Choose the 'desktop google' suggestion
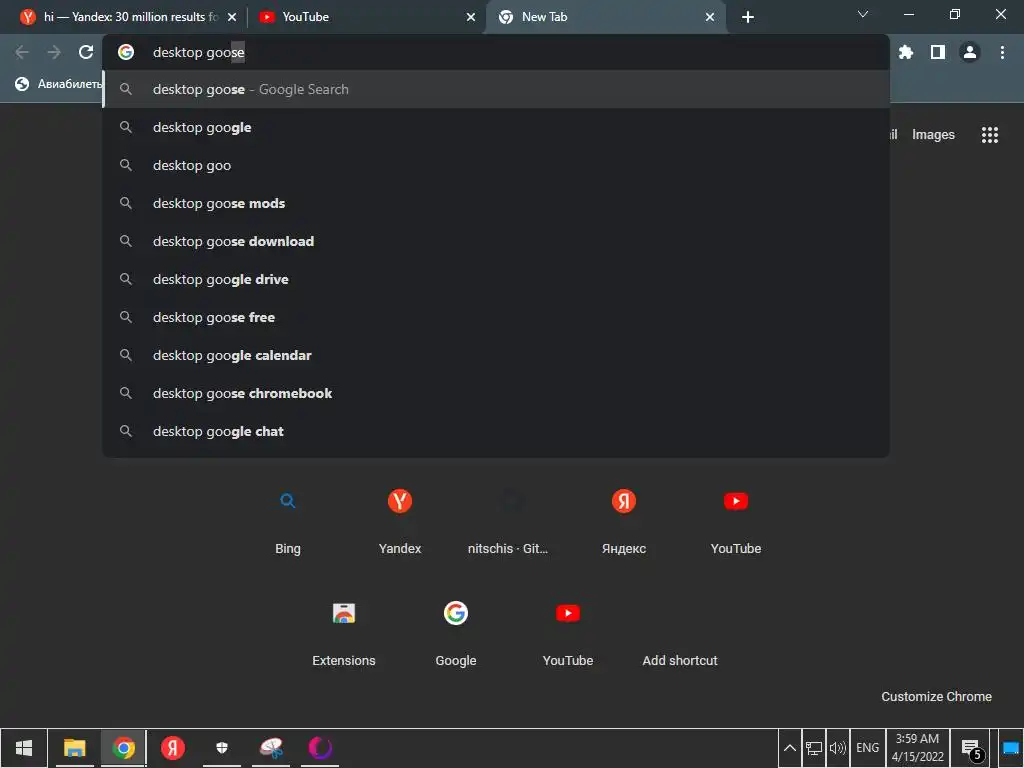Image resolution: width=1024 pixels, height=768 pixels. pos(496,127)
